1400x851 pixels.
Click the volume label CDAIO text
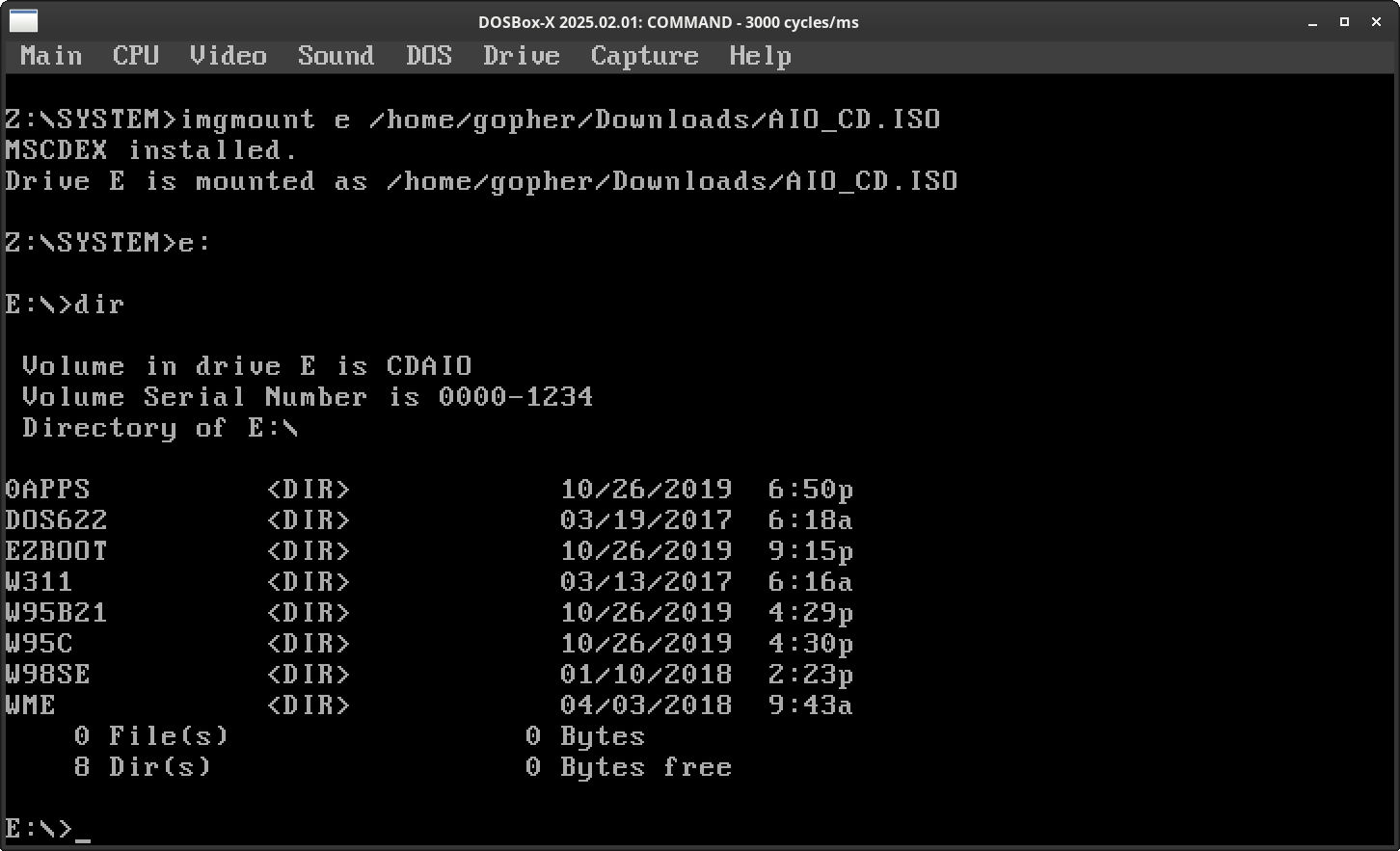(x=429, y=366)
